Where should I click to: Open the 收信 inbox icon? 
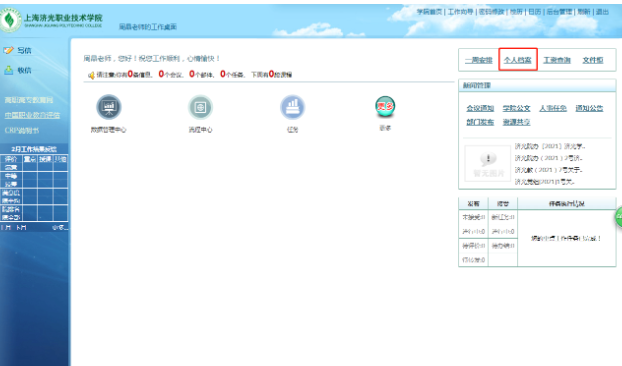[9, 70]
